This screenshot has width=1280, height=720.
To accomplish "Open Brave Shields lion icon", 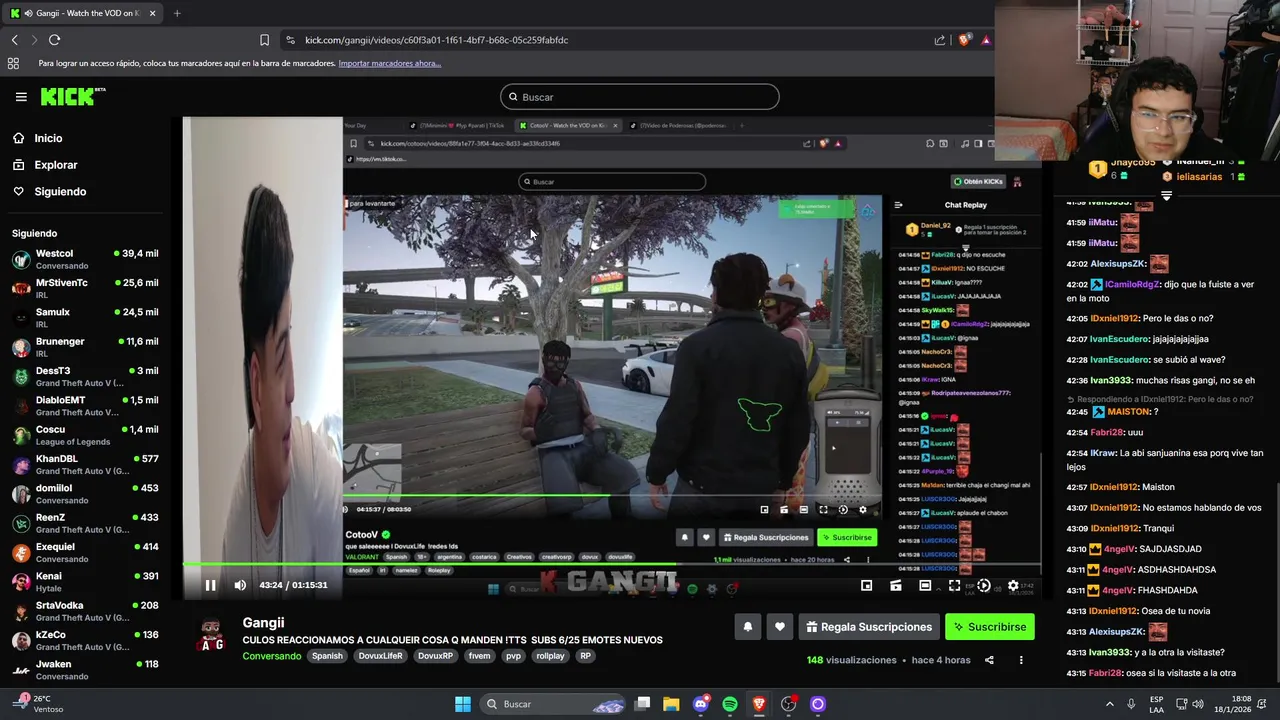I will click(x=964, y=40).
